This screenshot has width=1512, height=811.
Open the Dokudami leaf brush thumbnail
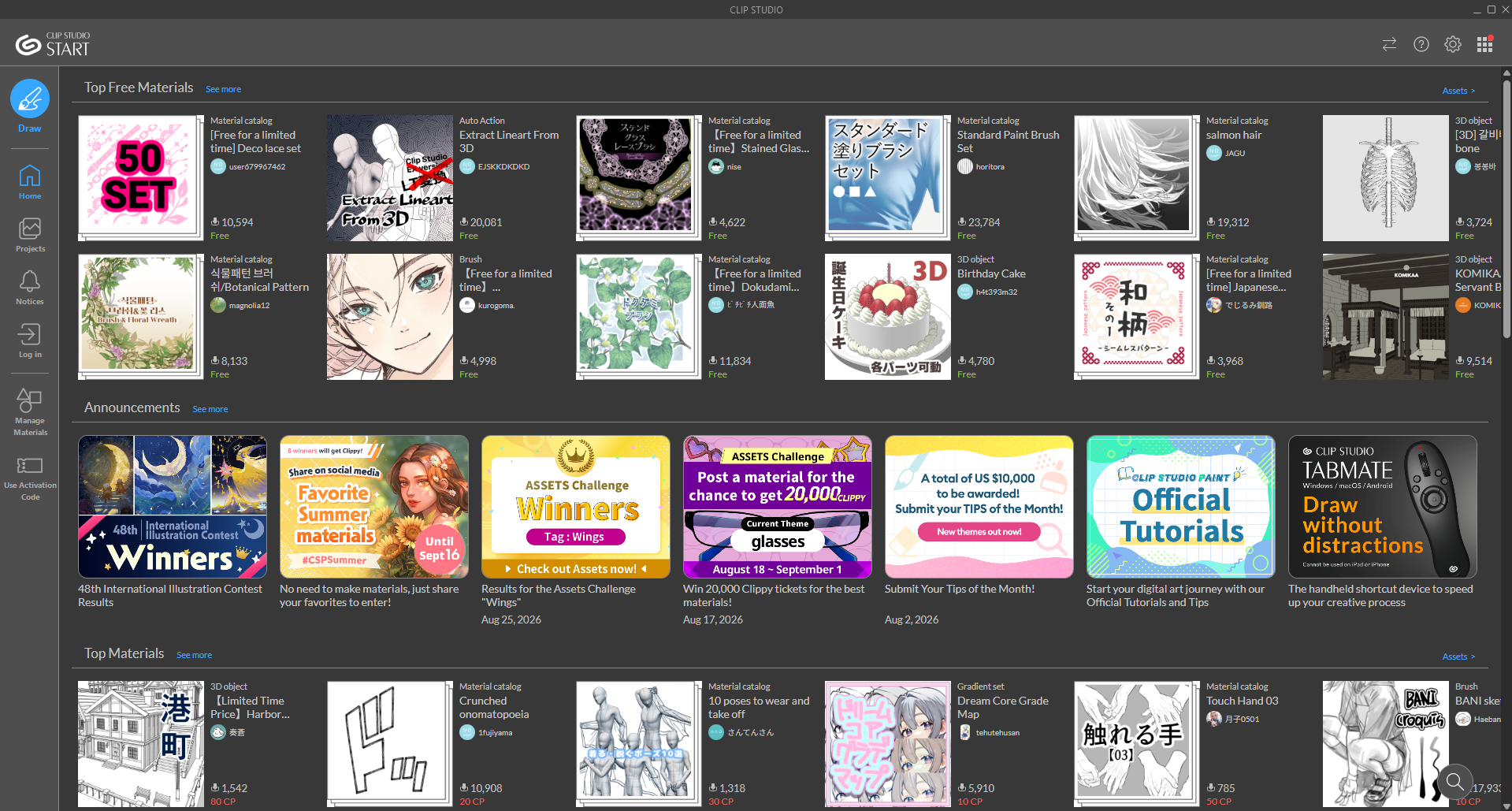coord(639,317)
